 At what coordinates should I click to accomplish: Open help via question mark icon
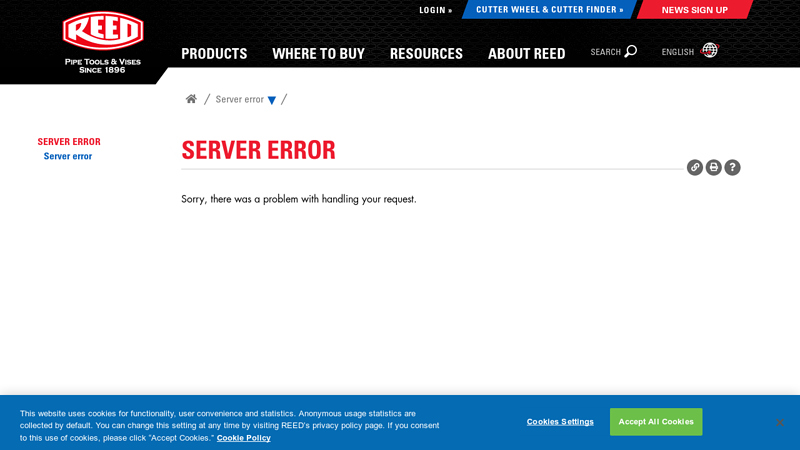(733, 167)
